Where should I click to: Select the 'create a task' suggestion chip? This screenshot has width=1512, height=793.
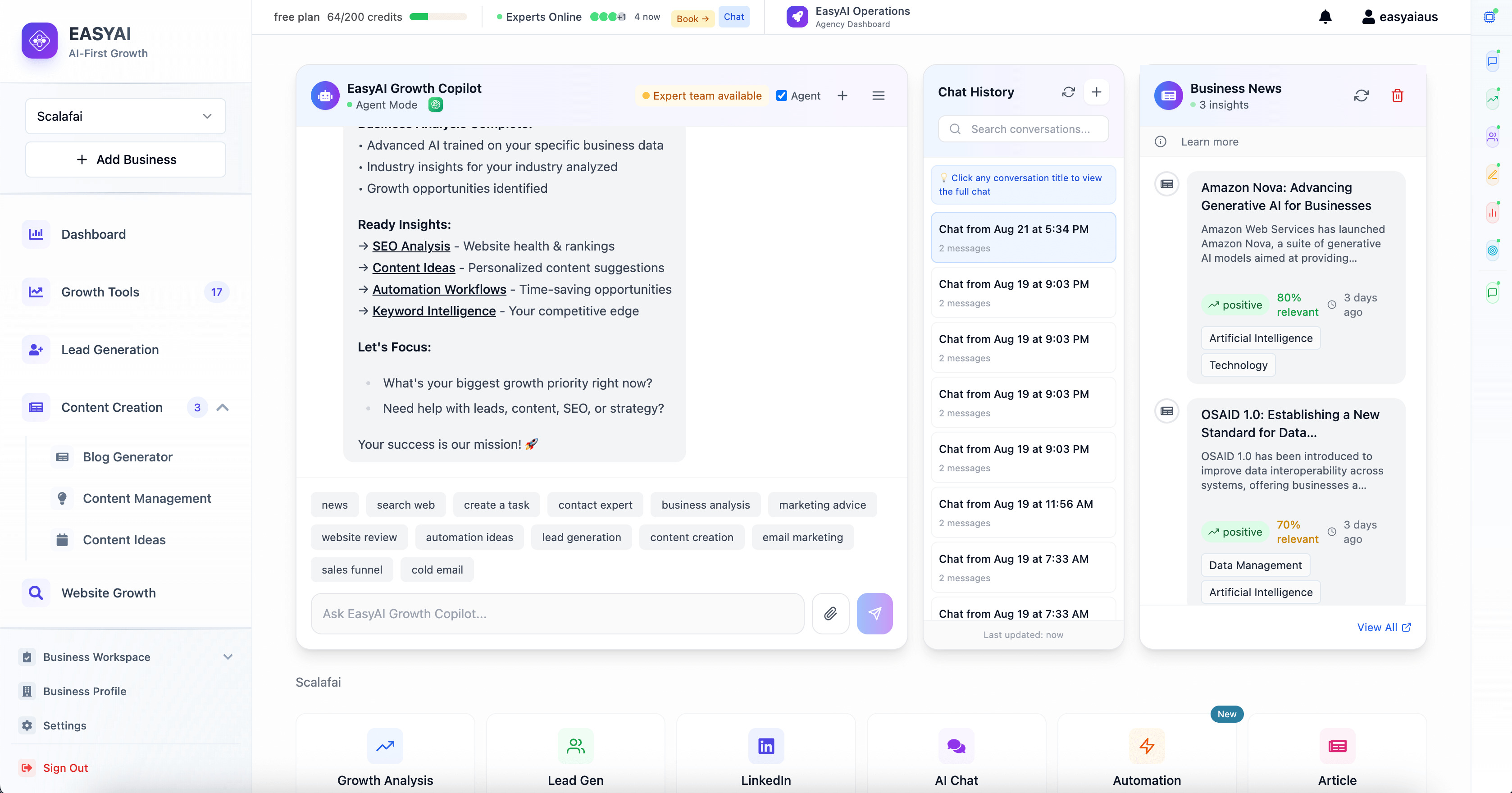click(x=496, y=505)
